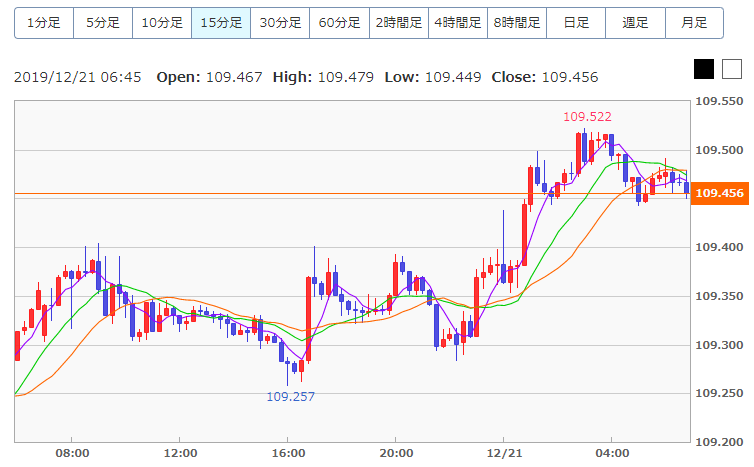Apply the black theme swatch
Viewport: 754px width, 467px height.
[704, 69]
